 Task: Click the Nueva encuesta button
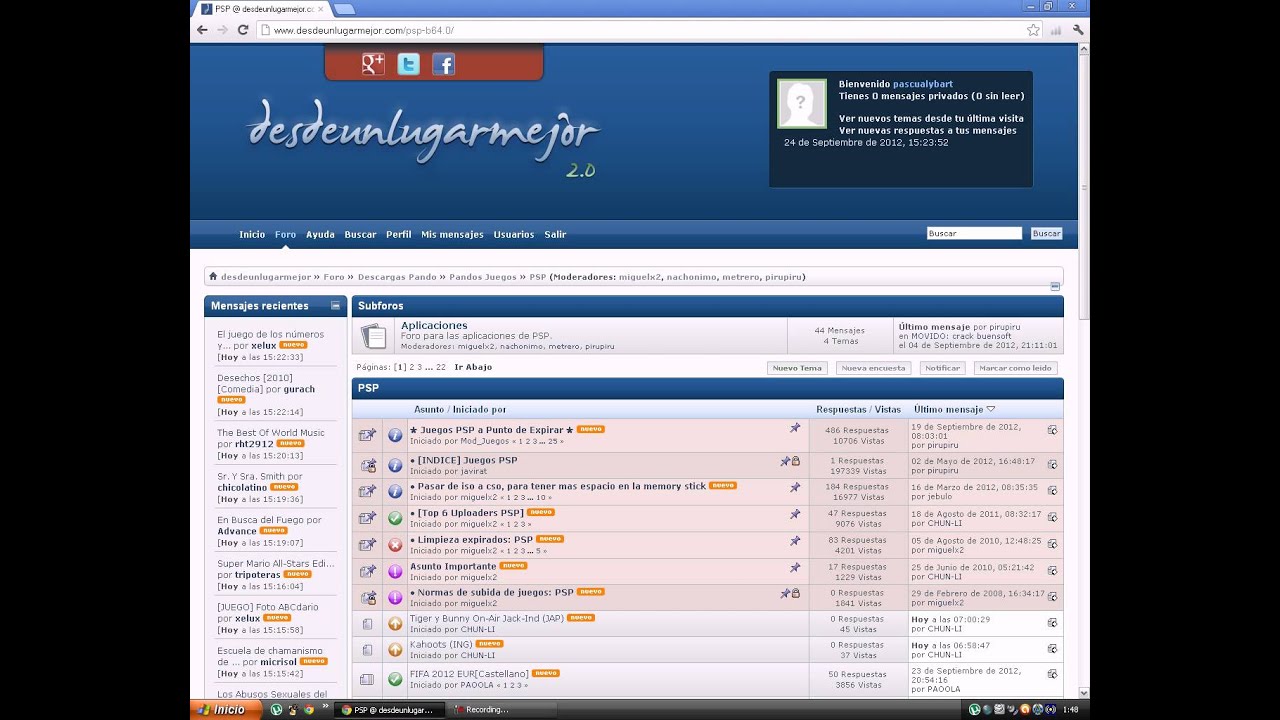(x=873, y=368)
